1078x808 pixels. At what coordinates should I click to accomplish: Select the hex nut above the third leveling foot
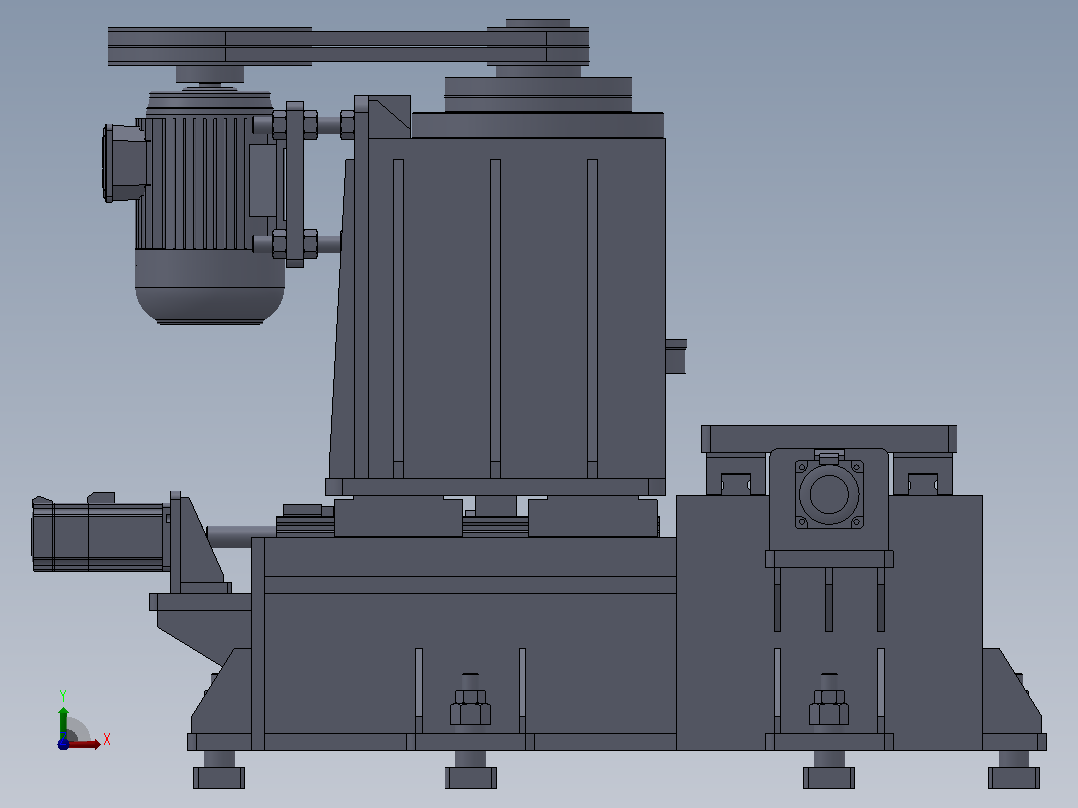coord(829,708)
